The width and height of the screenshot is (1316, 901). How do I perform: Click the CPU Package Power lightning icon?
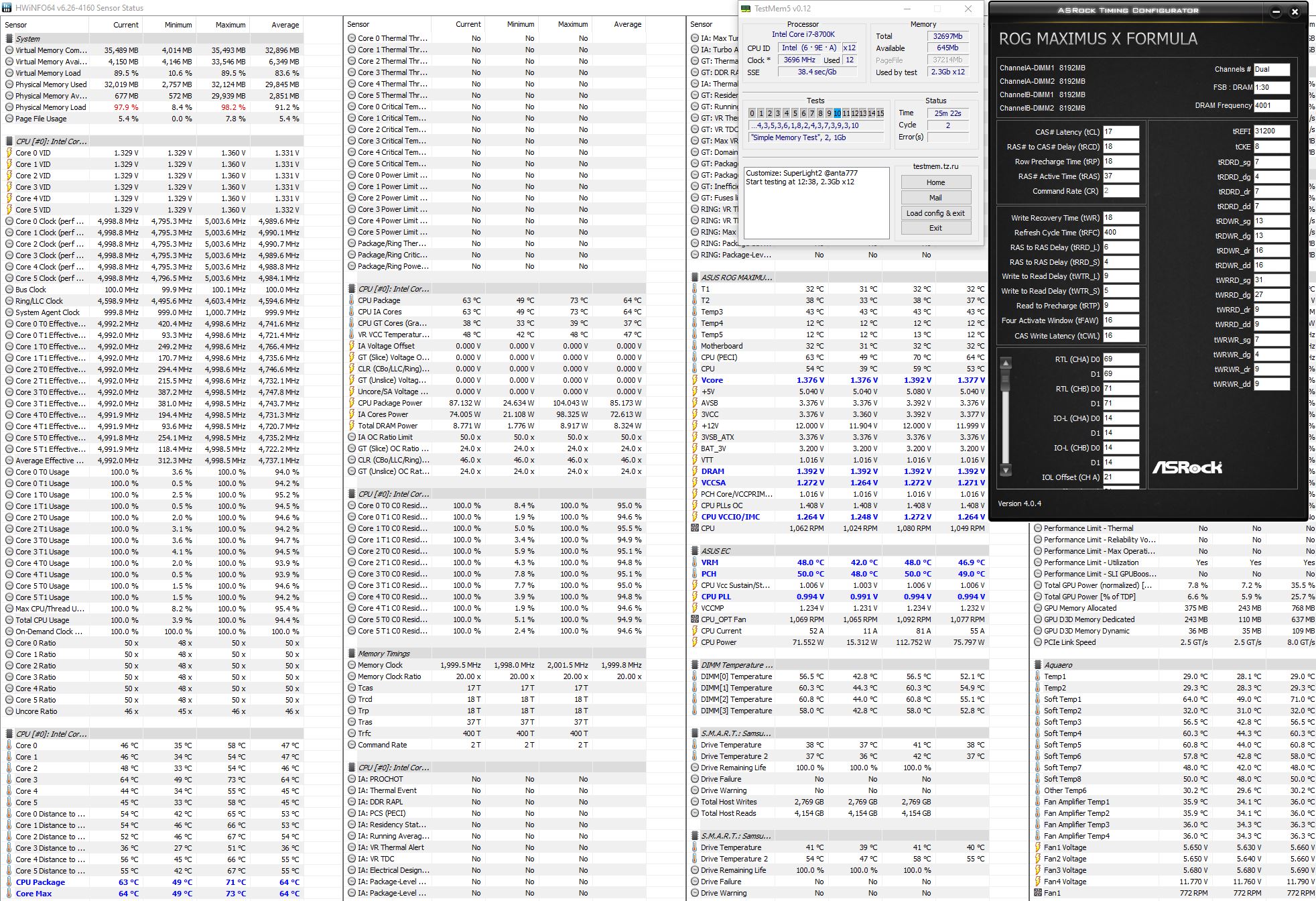pyautogui.click(x=352, y=403)
